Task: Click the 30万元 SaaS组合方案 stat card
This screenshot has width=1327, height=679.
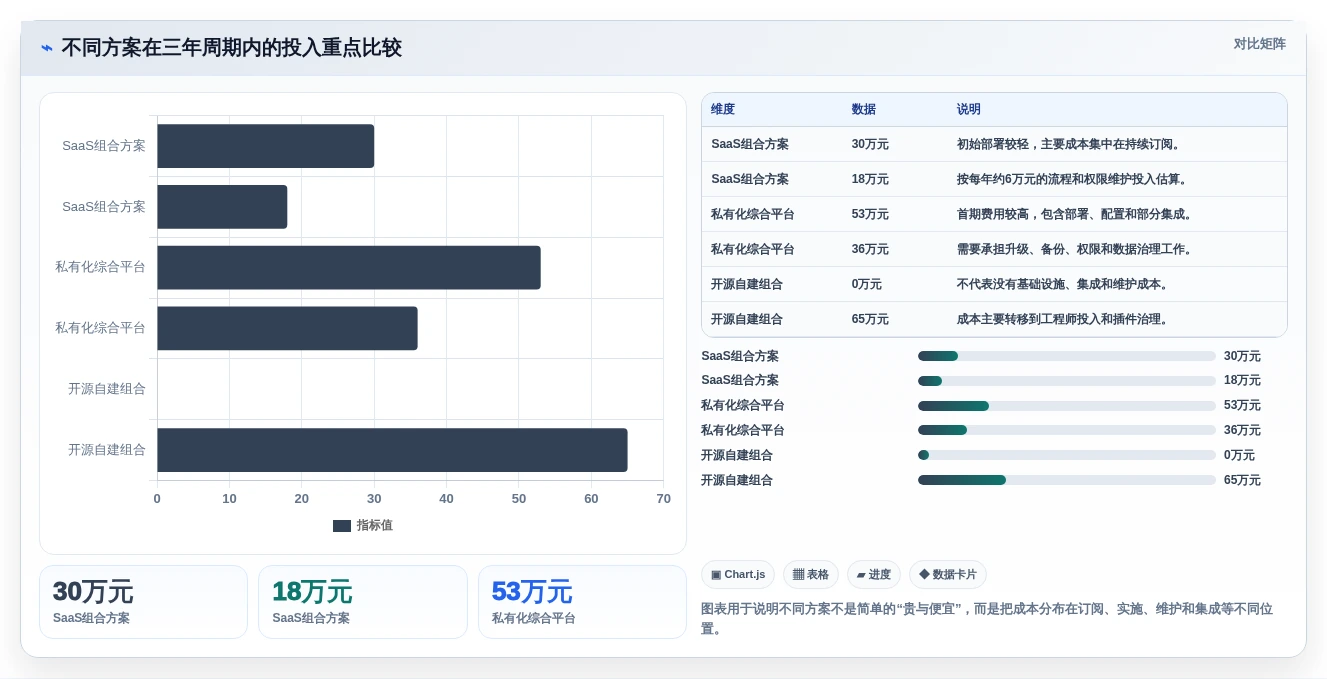Action: click(x=143, y=602)
